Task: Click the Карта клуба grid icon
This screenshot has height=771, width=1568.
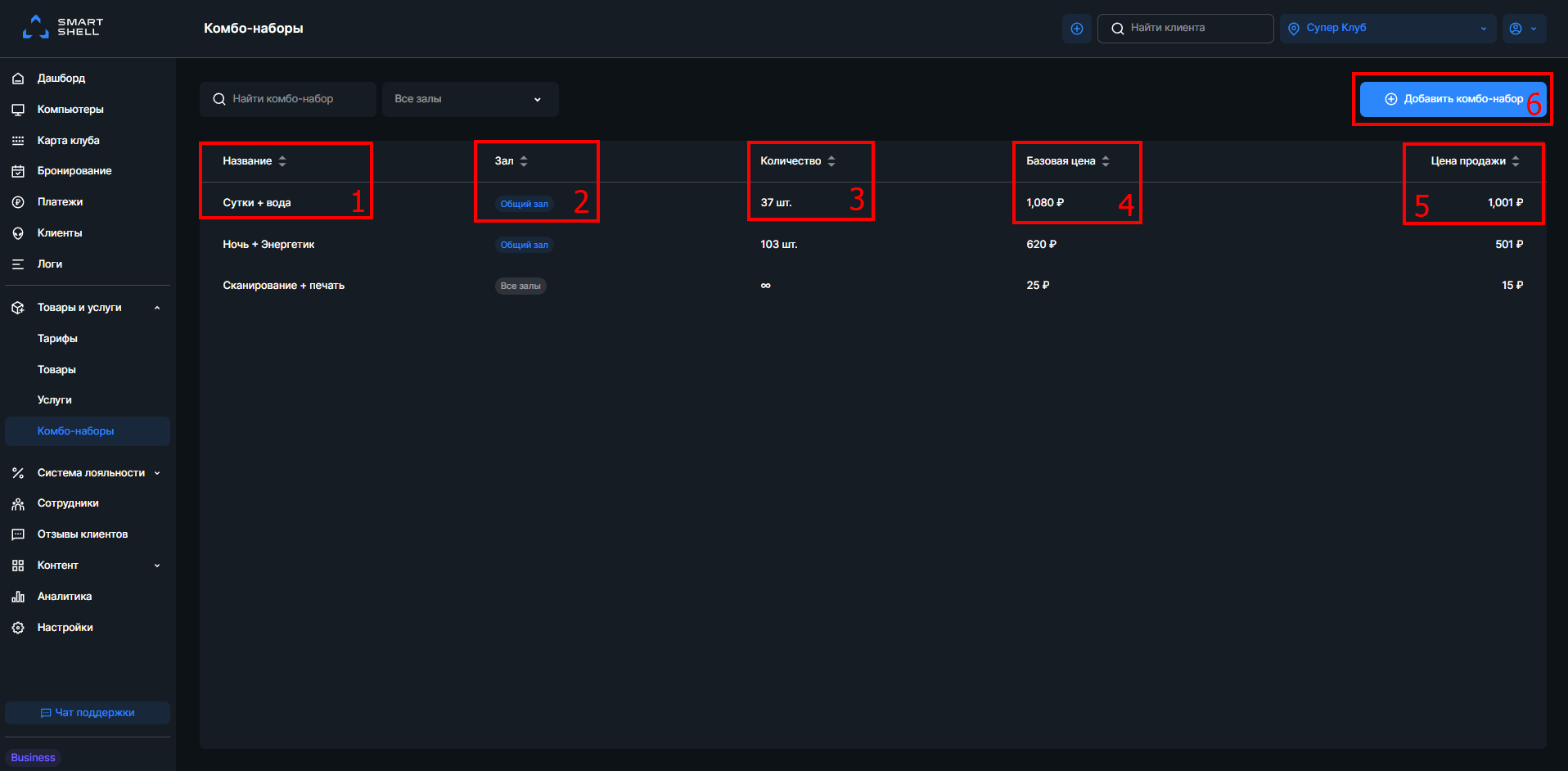Action: 18,141
